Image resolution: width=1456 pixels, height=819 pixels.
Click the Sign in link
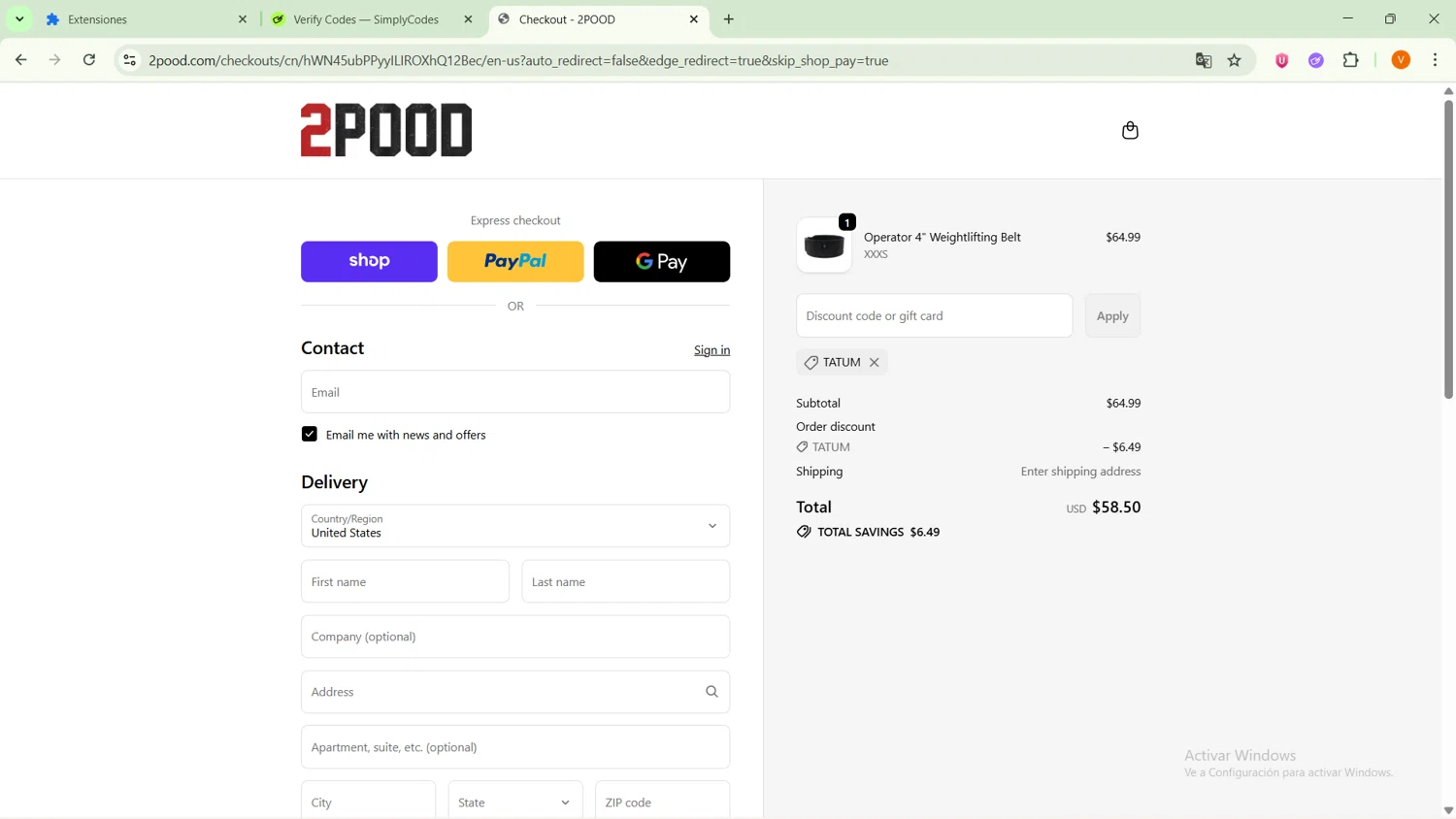tap(711, 350)
